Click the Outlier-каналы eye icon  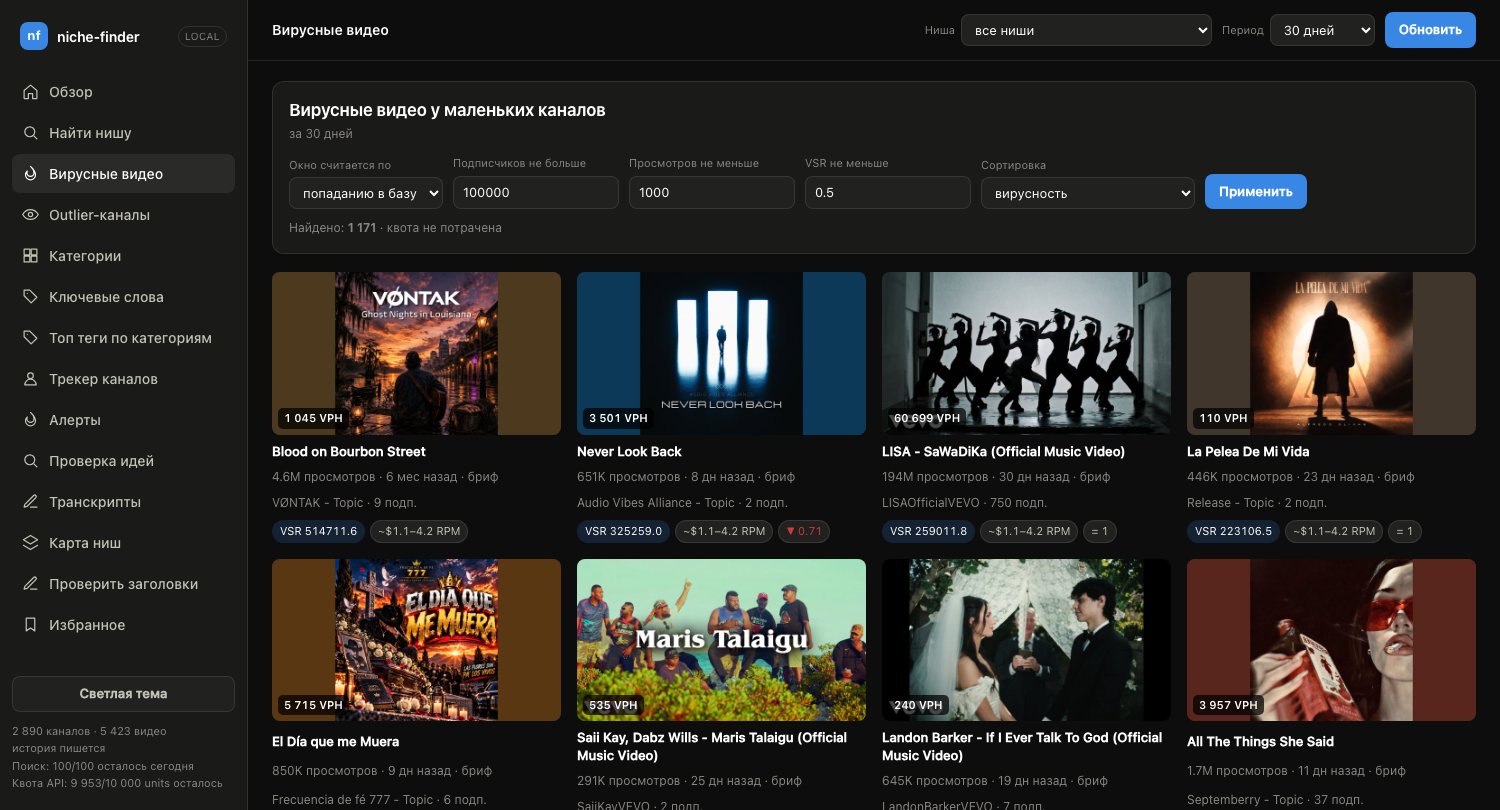[x=30, y=215]
